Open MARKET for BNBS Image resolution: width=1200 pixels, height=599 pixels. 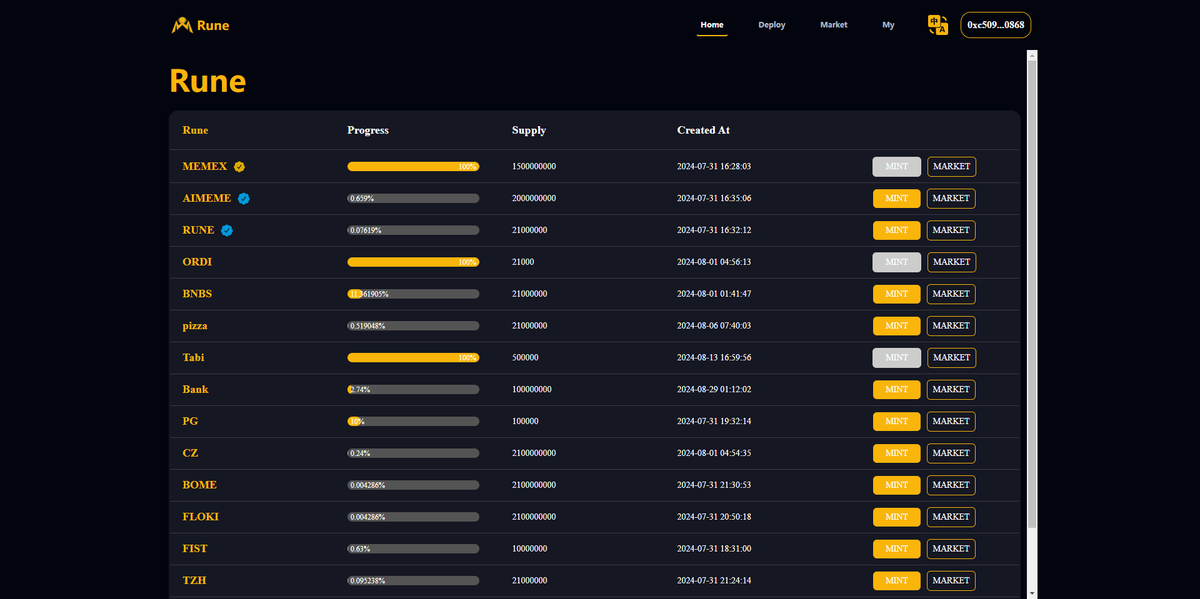951,294
